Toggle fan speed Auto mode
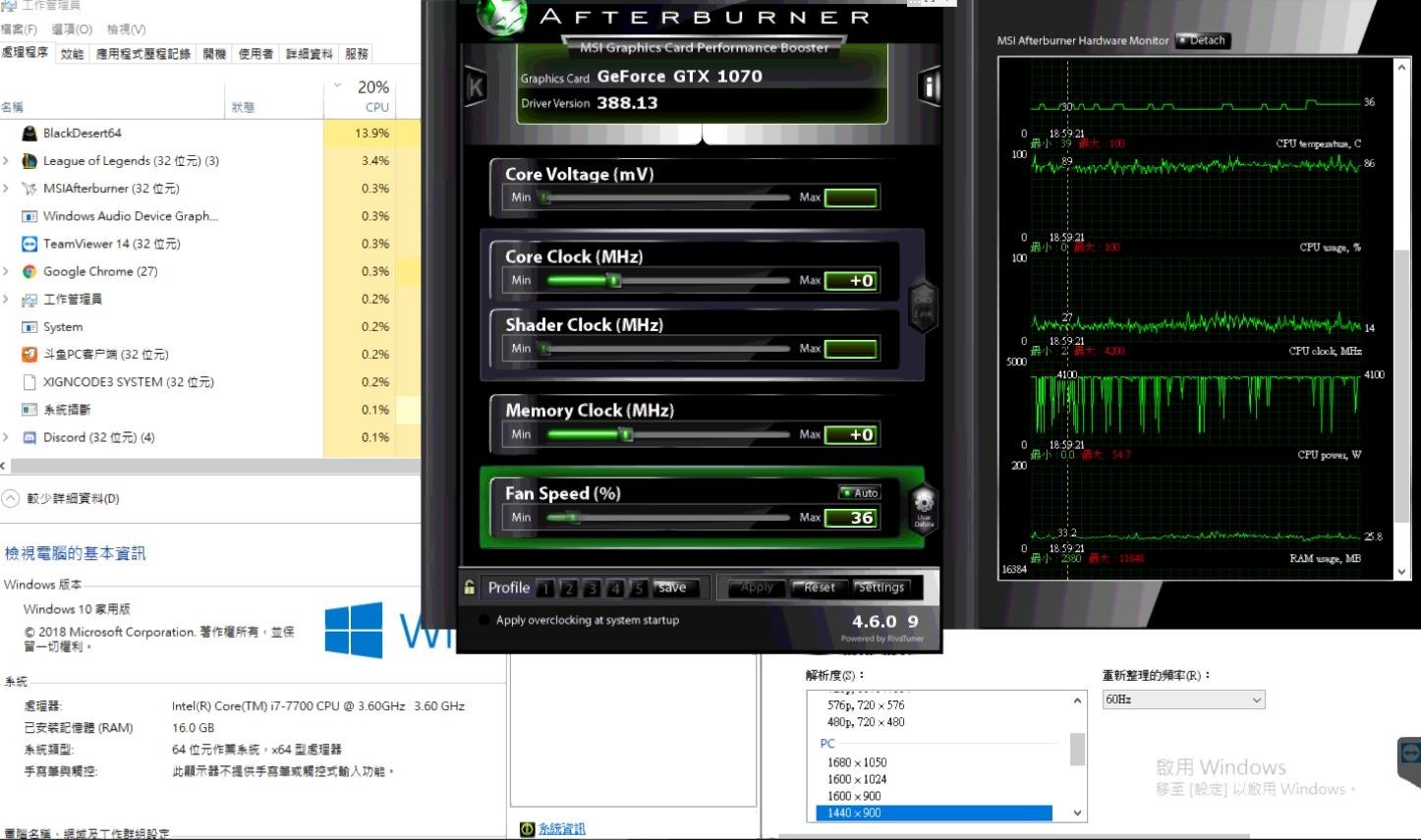This screenshot has height=840, width=1421. pyautogui.click(x=860, y=492)
